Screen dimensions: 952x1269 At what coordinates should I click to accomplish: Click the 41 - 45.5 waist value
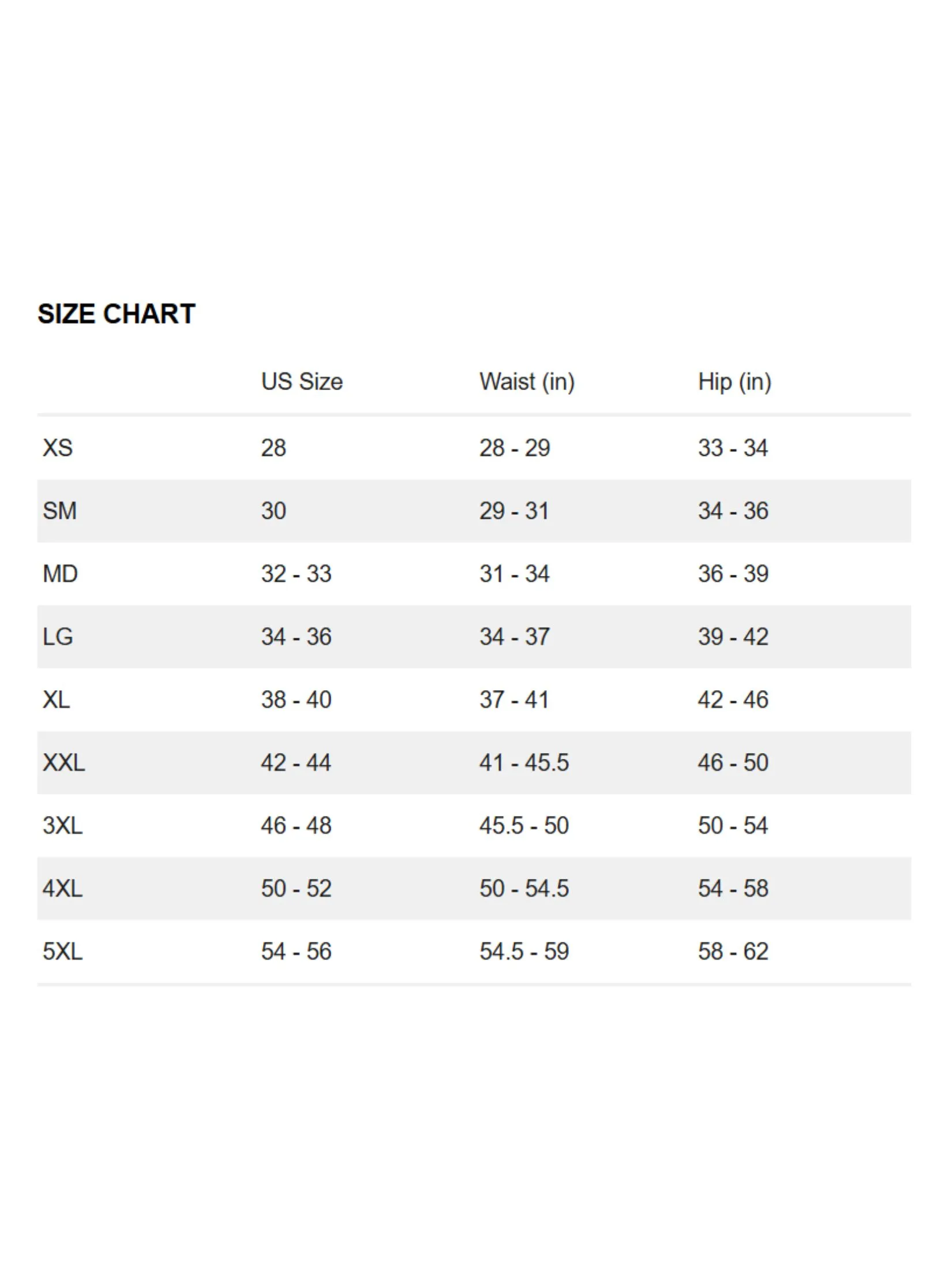pyautogui.click(x=524, y=762)
